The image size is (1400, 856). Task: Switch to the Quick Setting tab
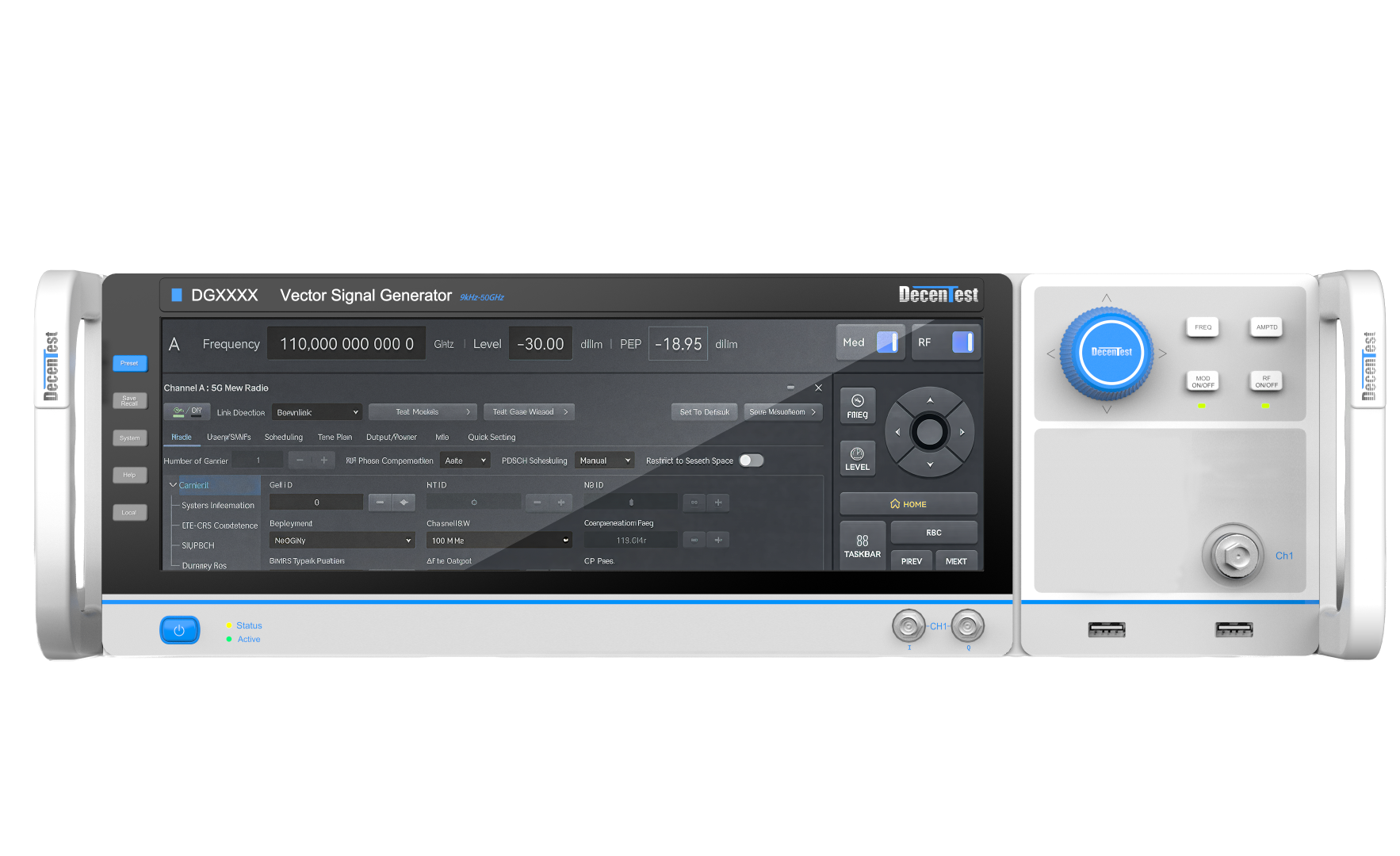coord(492,438)
